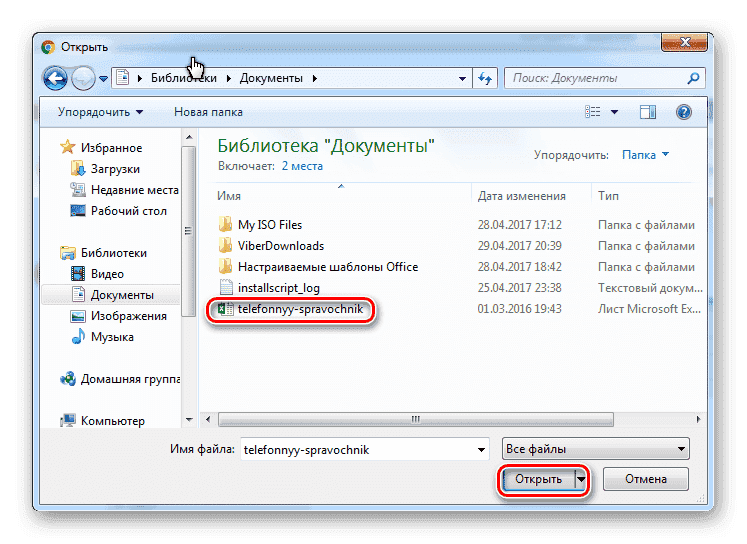Screen dimensions: 747x544
Task: Expand the Упорядочить menu
Action: [x=100, y=112]
